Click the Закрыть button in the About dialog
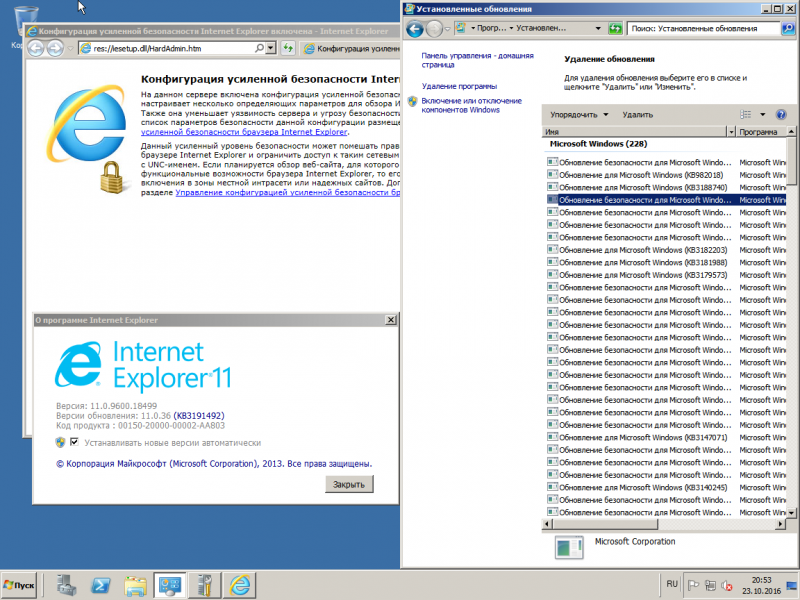Viewport: 800px width, 600px height. 349,484
